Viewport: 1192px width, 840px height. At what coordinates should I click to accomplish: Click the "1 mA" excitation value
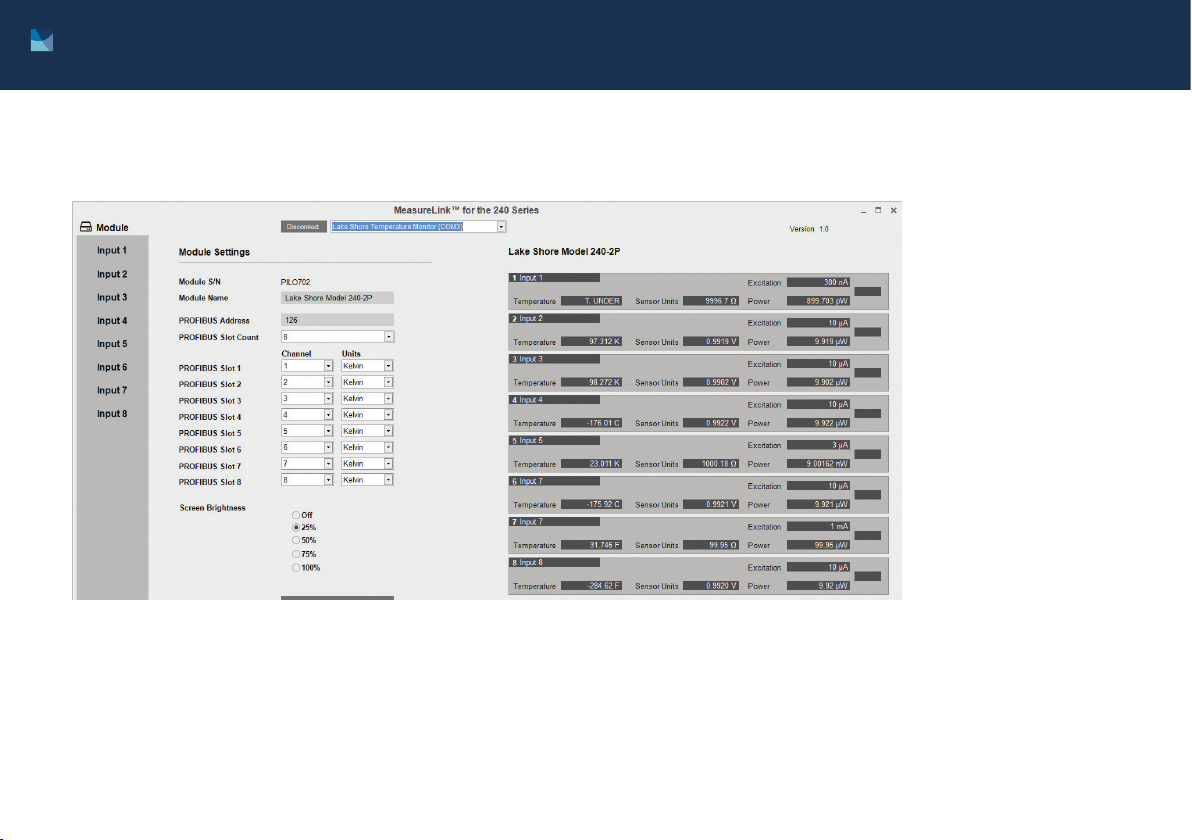click(x=818, y=526)
